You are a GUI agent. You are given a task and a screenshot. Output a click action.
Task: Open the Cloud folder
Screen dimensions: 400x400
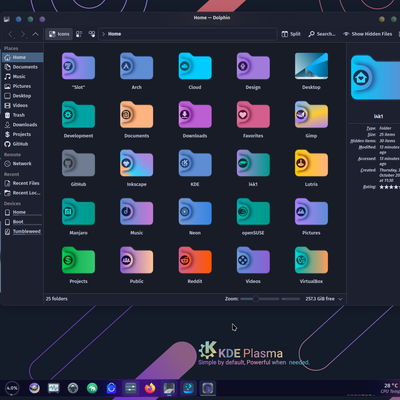195,66
